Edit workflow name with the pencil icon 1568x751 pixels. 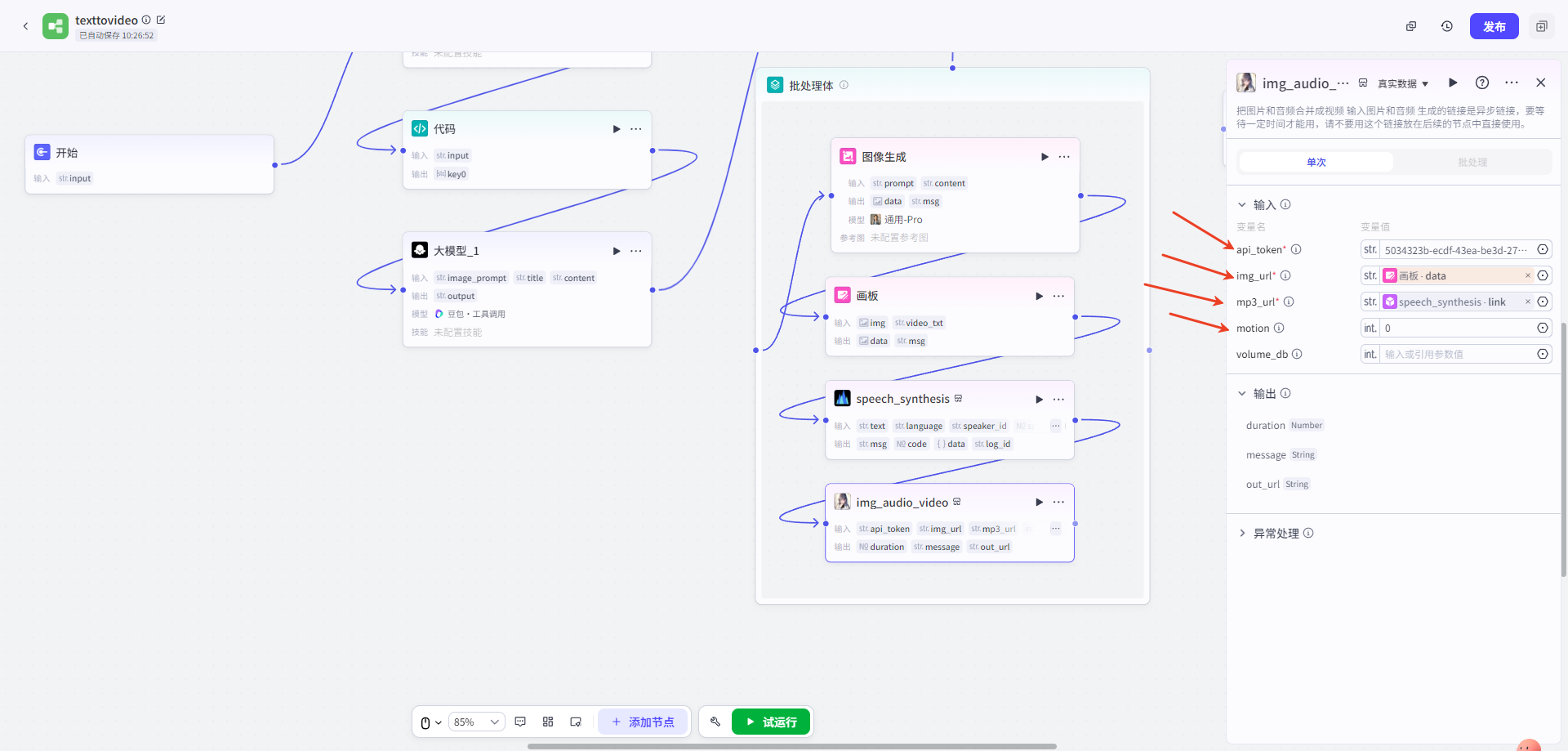(161, 20)
